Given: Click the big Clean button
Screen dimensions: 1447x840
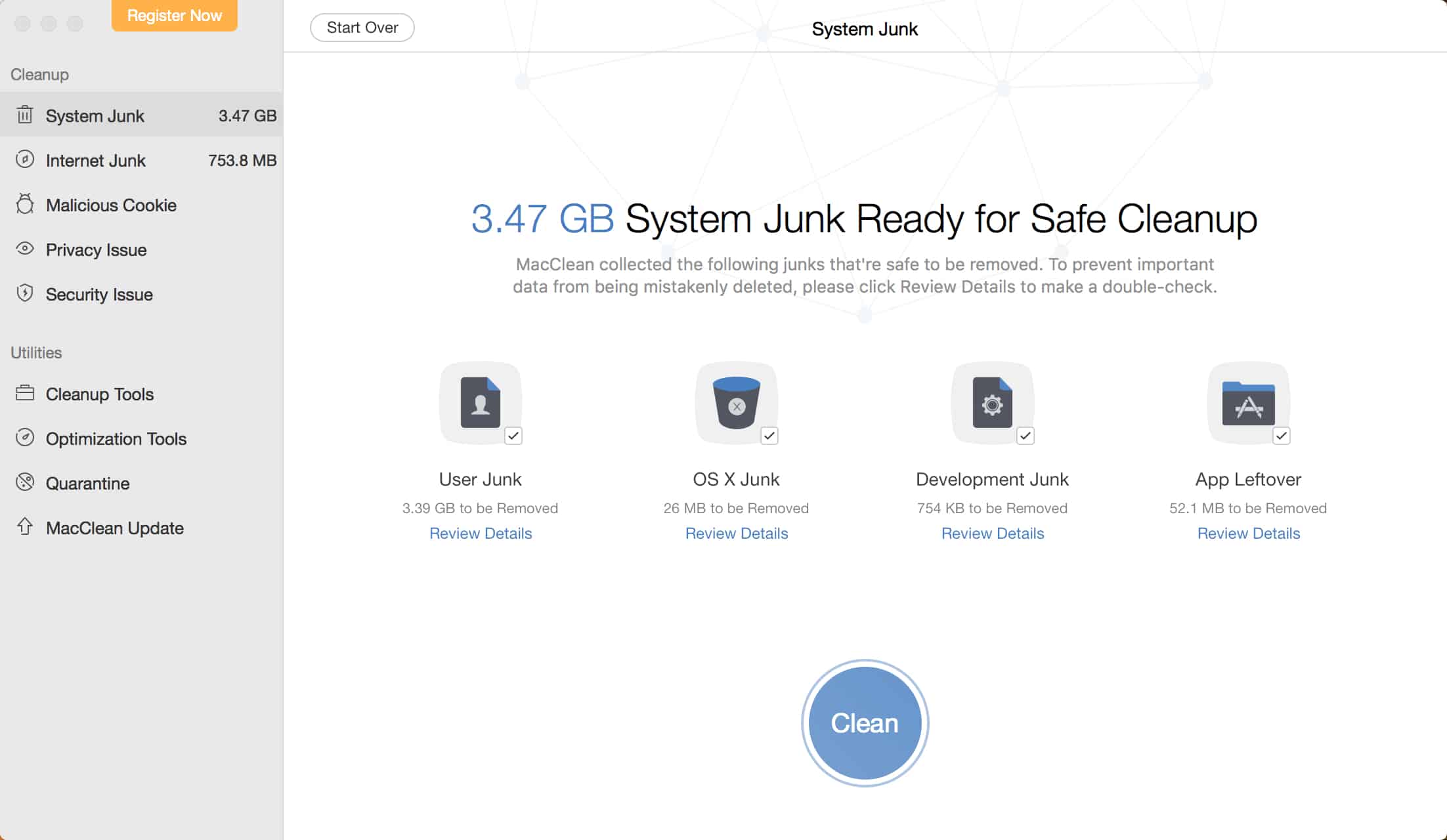Looking at the screenshot, I should tap(865, 723).
